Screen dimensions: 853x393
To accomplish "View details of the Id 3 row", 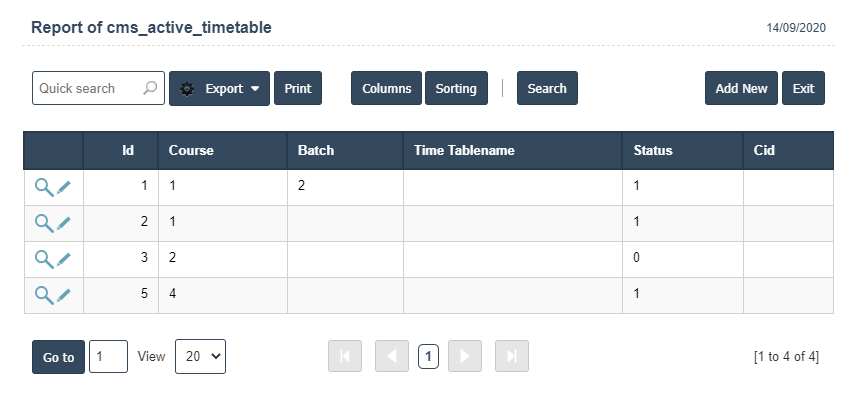I will (x=44, y=259).
